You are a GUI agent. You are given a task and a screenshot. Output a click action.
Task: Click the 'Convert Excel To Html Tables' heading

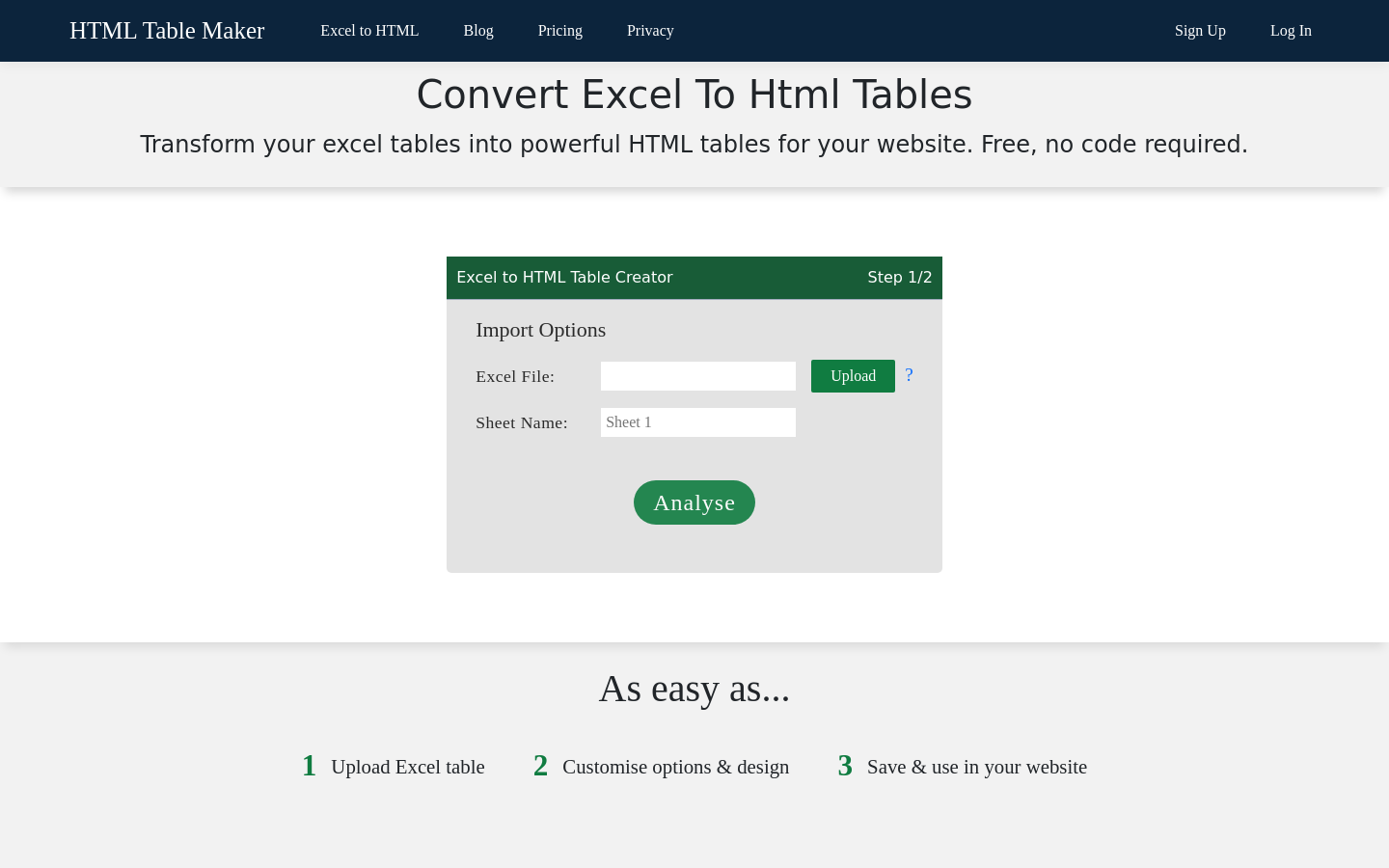694,95
